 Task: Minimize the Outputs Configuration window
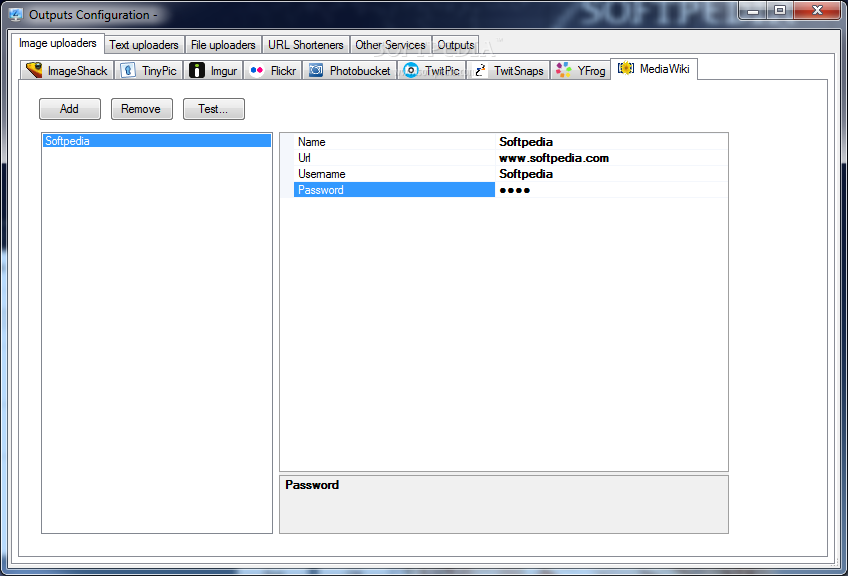pos(753,10)
